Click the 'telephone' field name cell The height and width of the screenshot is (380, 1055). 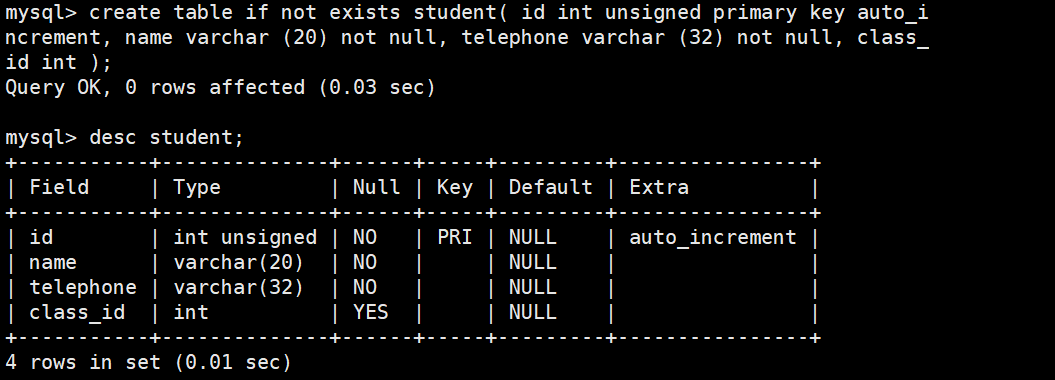point(83,287)
